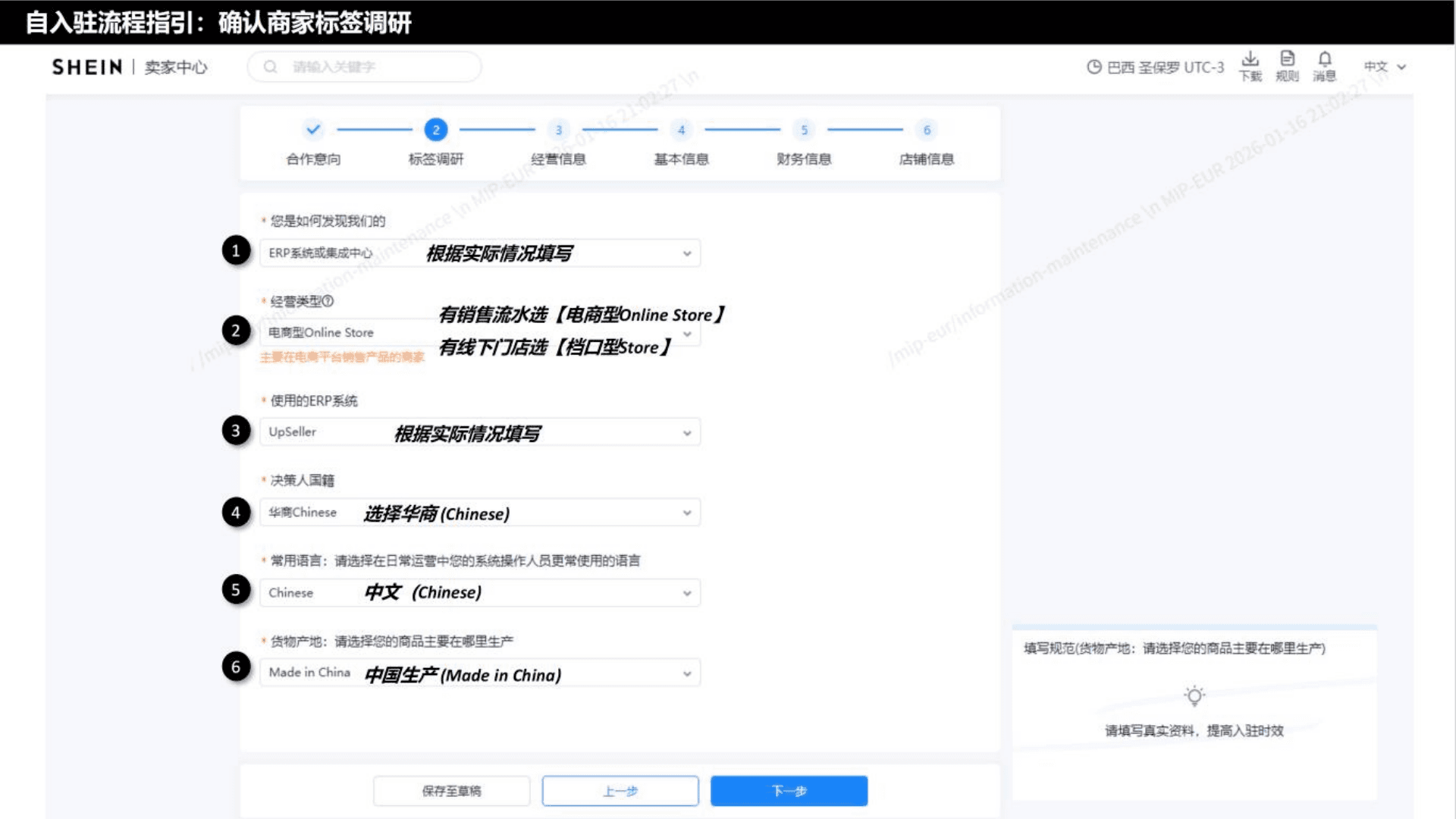Click the orange hint text under 经营类型
The height and width of the screenshot is (819, 1456).
[x=342, y=357]
